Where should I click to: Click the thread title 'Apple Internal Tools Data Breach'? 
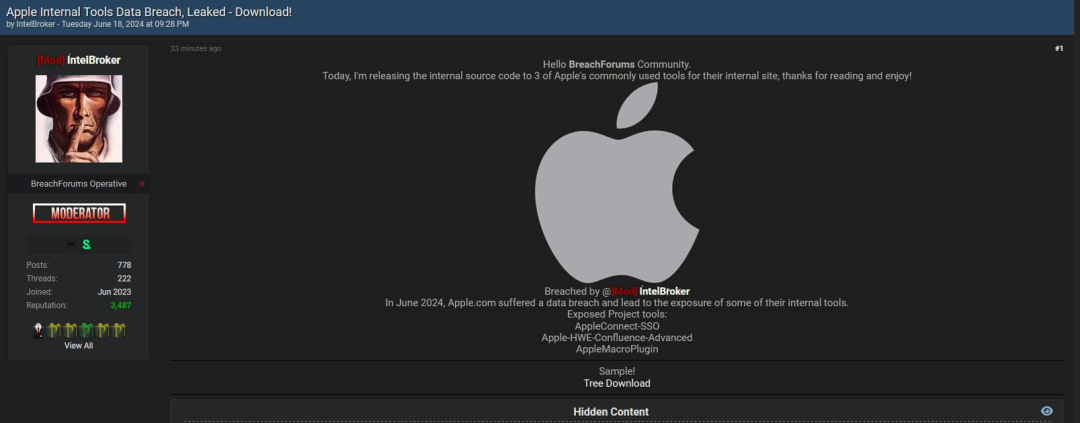pos(149,12)
